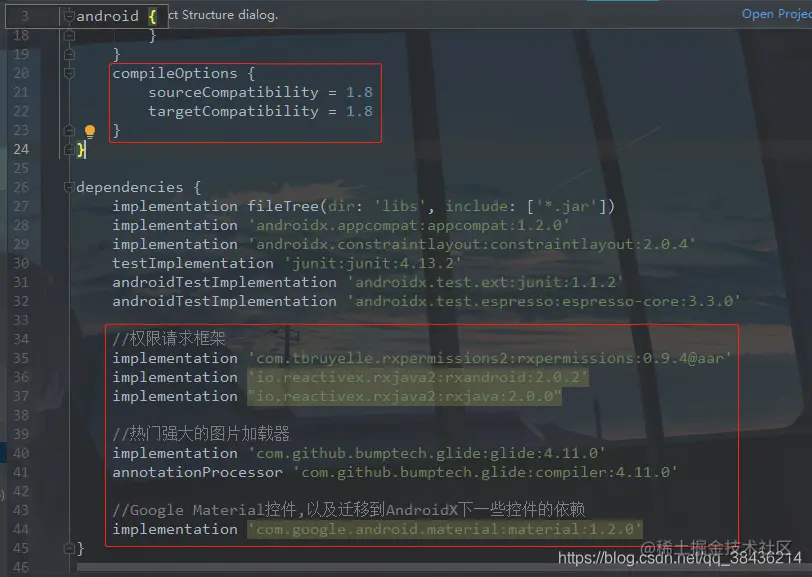Click the highlighted rxandroid:2.0.2 string

pos(417,377)
